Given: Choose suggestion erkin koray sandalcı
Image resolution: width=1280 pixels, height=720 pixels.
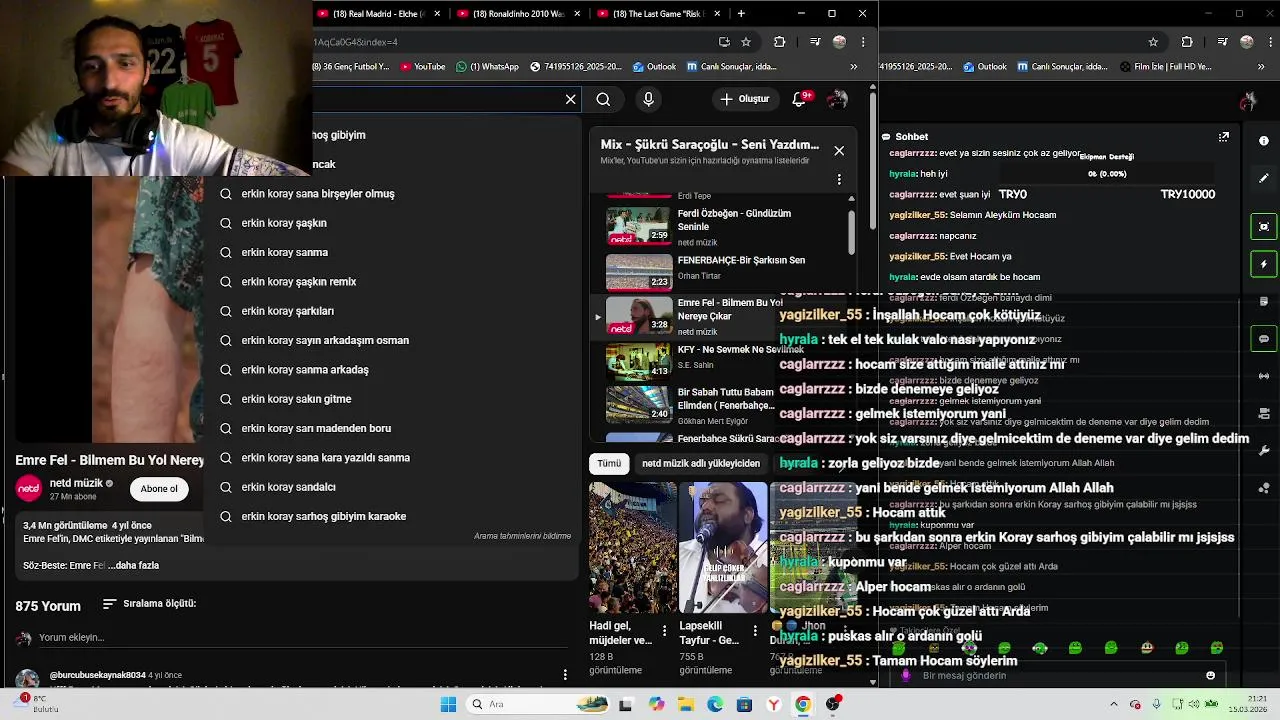Looking at the screenshot, I should pos(390,487).
